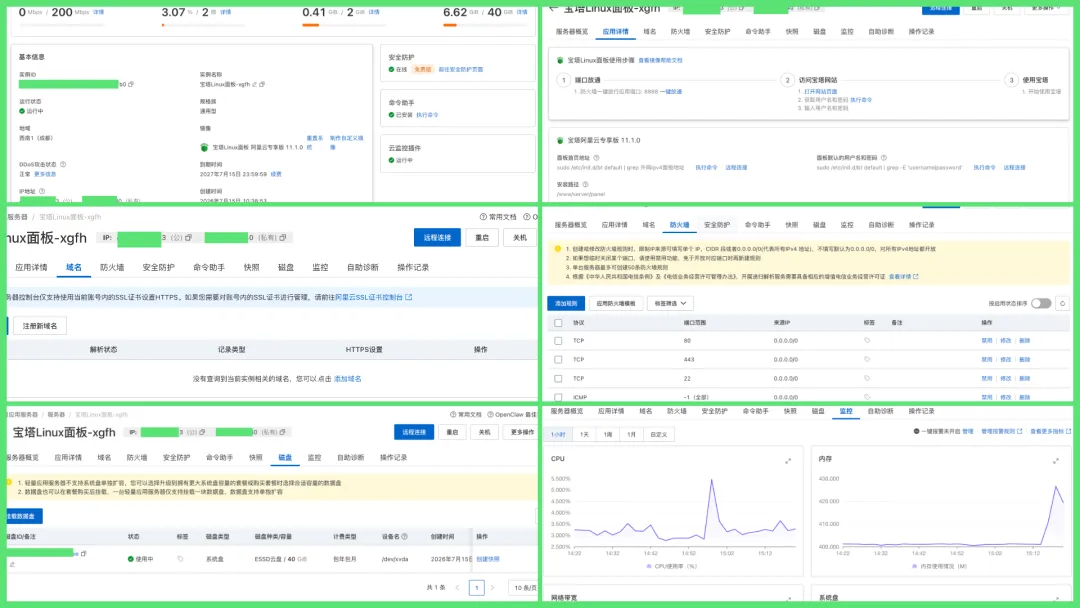1080x608 pixels.
Task: Edit the instance name with the pencil icon
Action: 254,84
